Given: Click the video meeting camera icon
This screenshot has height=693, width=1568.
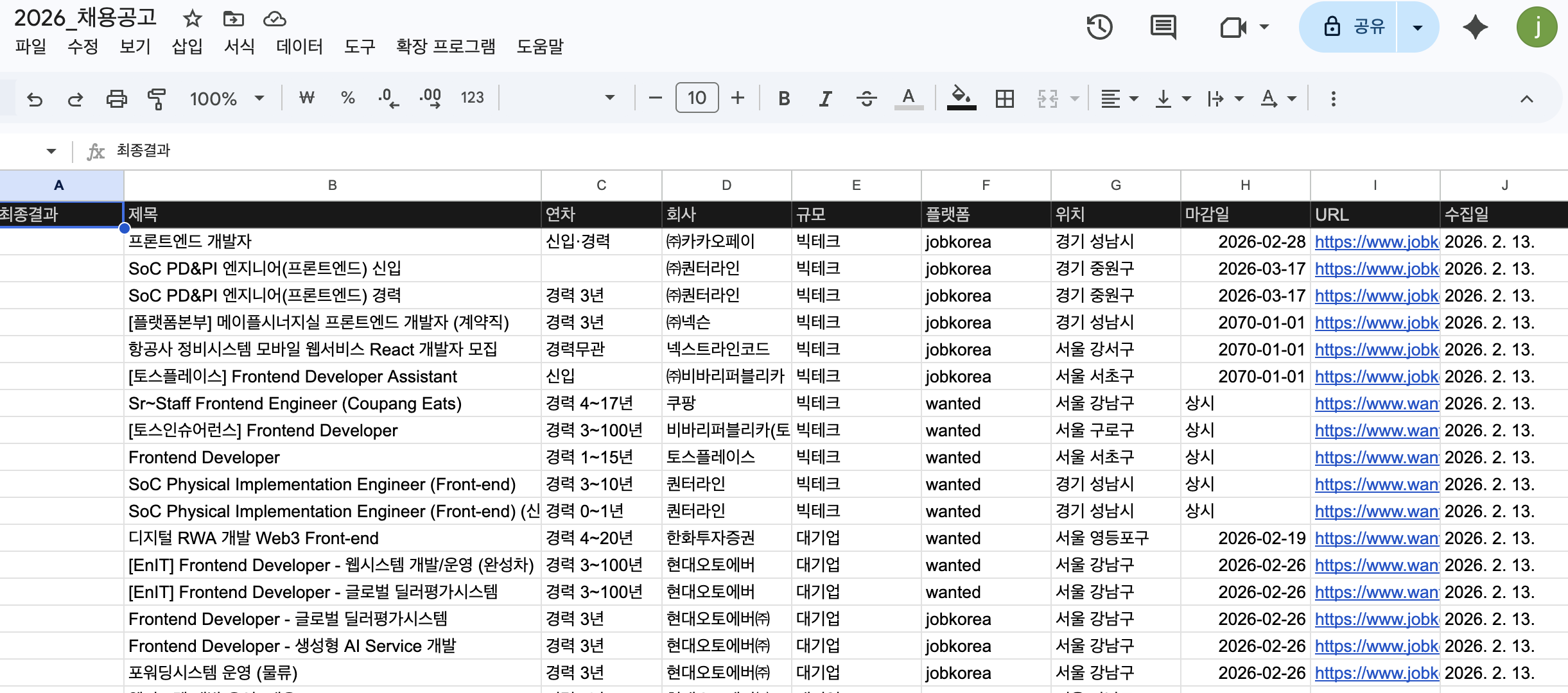Looking at the screenshot, I should [x=1233, y=27].
